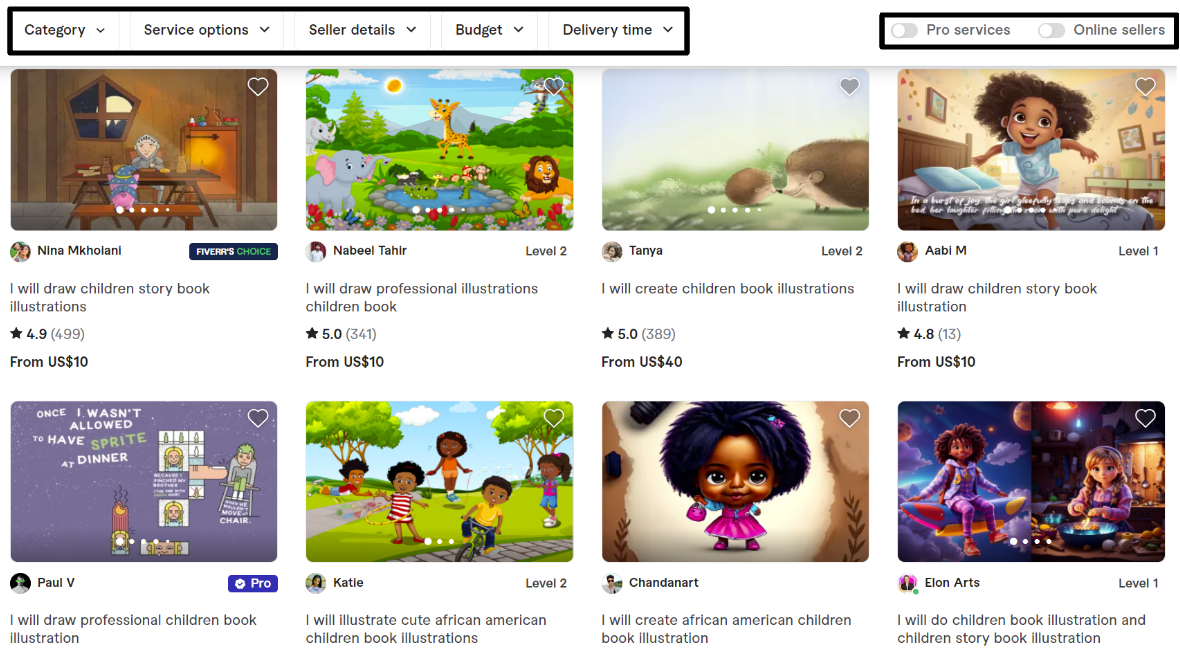Click the Pro badge beside Paul V
1180x651 pixels.
click(253, 583)
